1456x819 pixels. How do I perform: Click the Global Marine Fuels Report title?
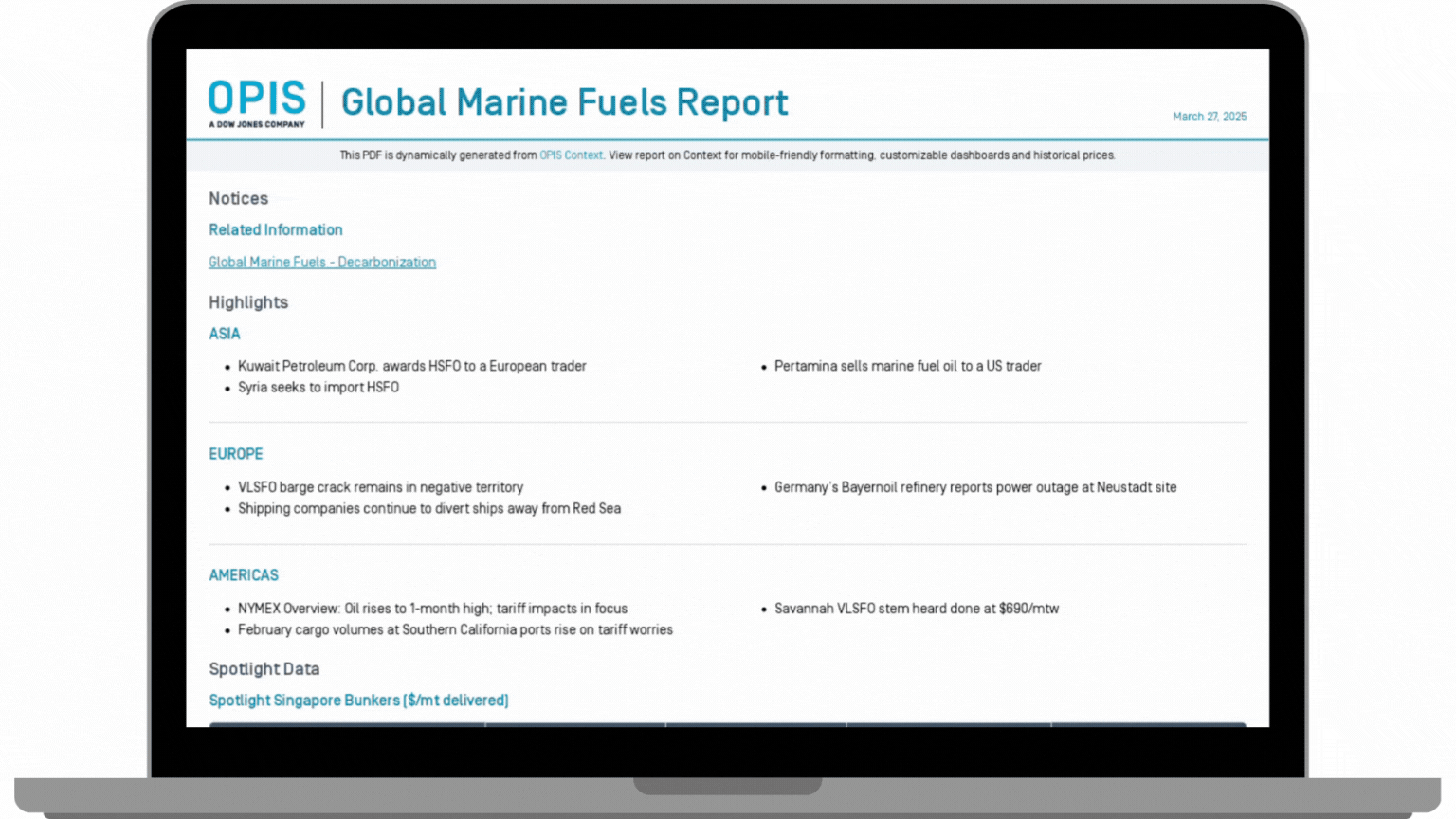coord(564,102)
